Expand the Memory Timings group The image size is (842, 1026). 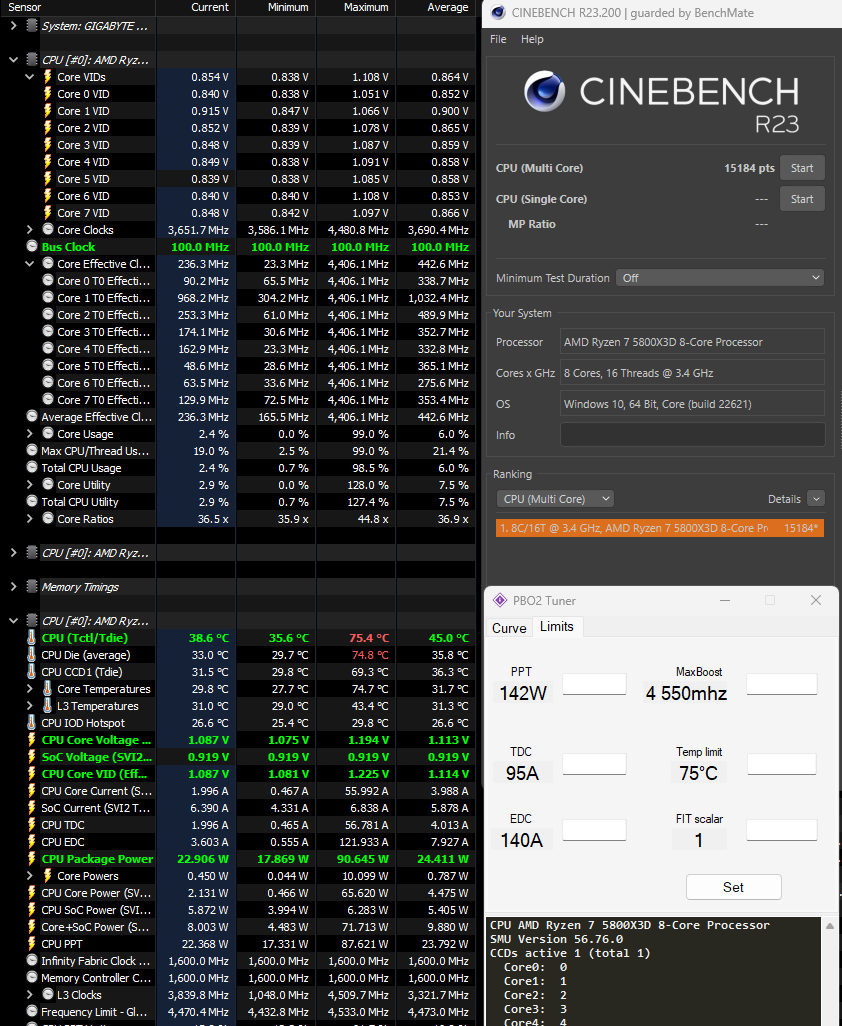click(x=13, y=587)
